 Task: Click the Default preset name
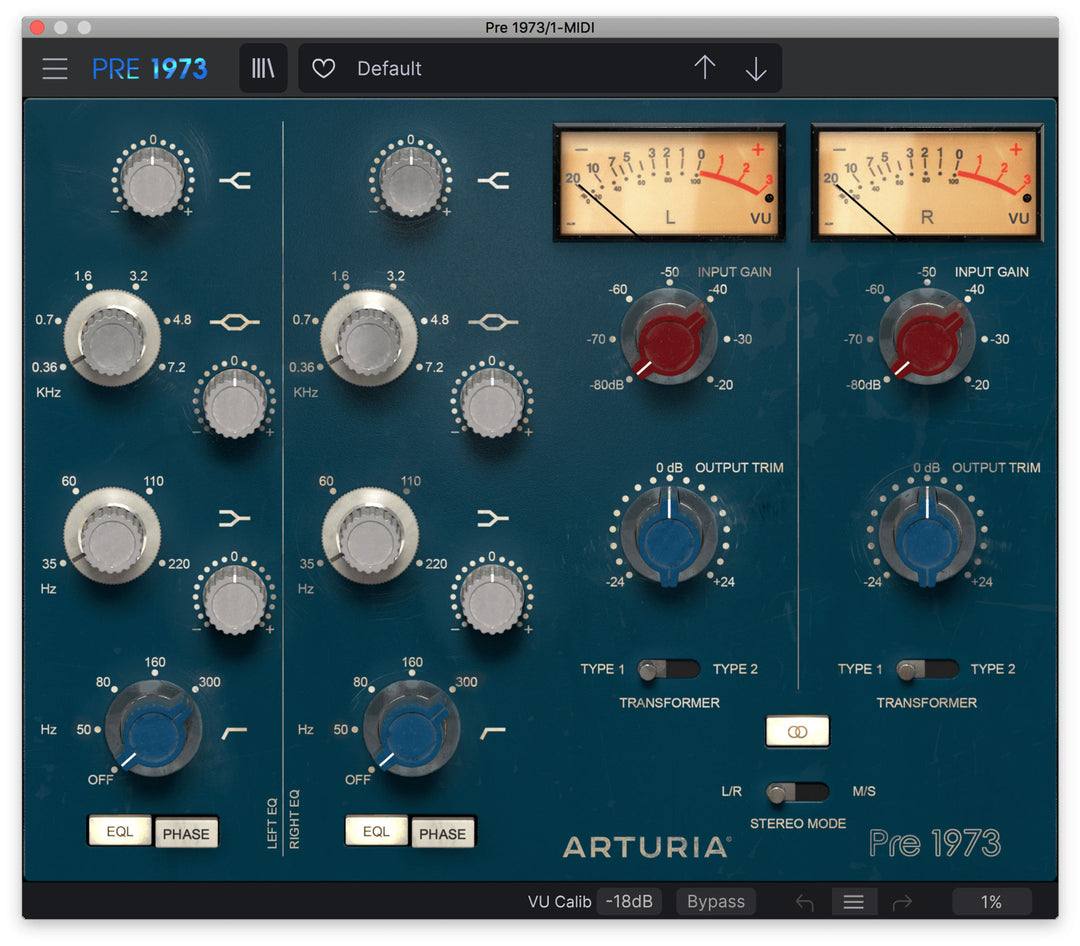[x=389, y=68]
